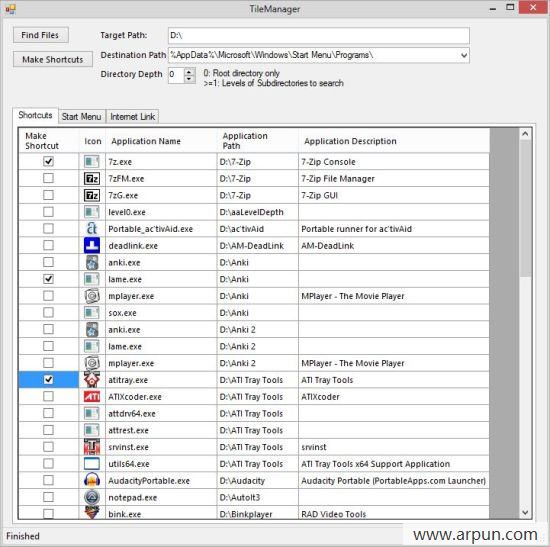Click the bink.exe icon
Screen dimensions: 550x547
pos(92,513)
